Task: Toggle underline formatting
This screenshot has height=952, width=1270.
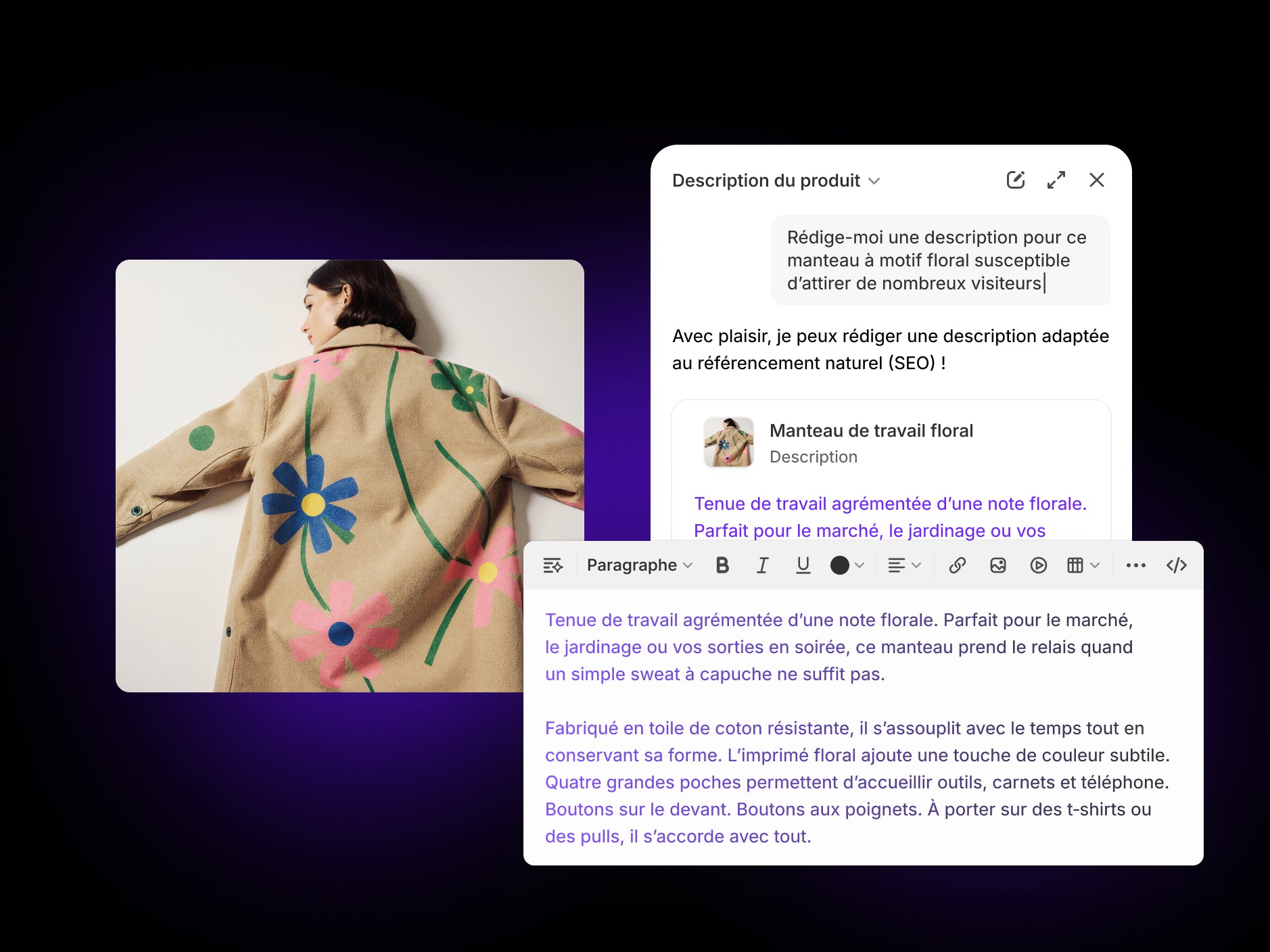Action: click(803, 565)
